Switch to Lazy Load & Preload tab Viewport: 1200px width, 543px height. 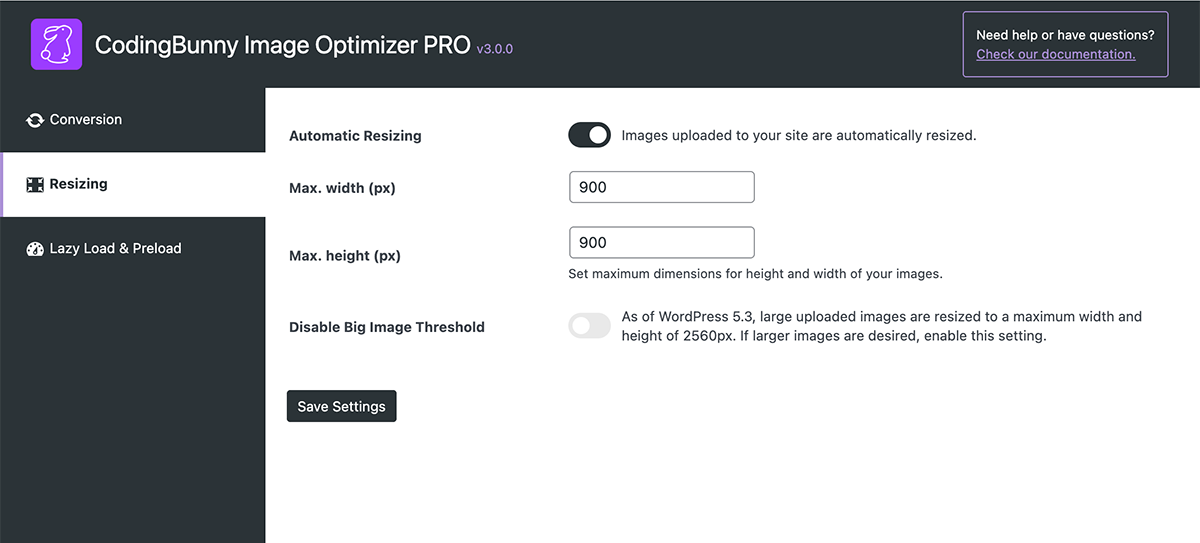coord(115,249)
